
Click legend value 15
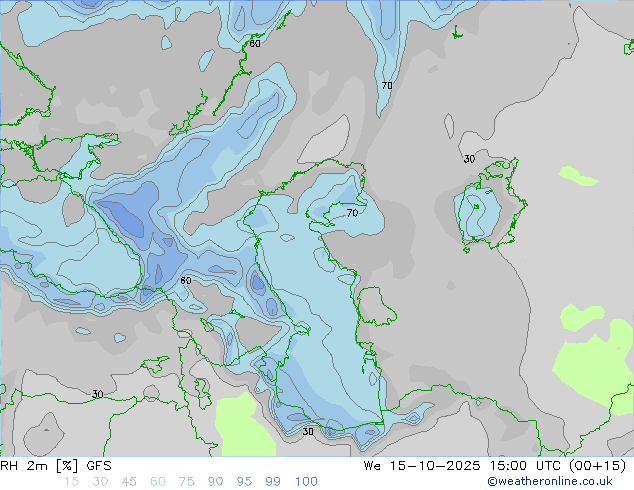(x=72, y=482)
